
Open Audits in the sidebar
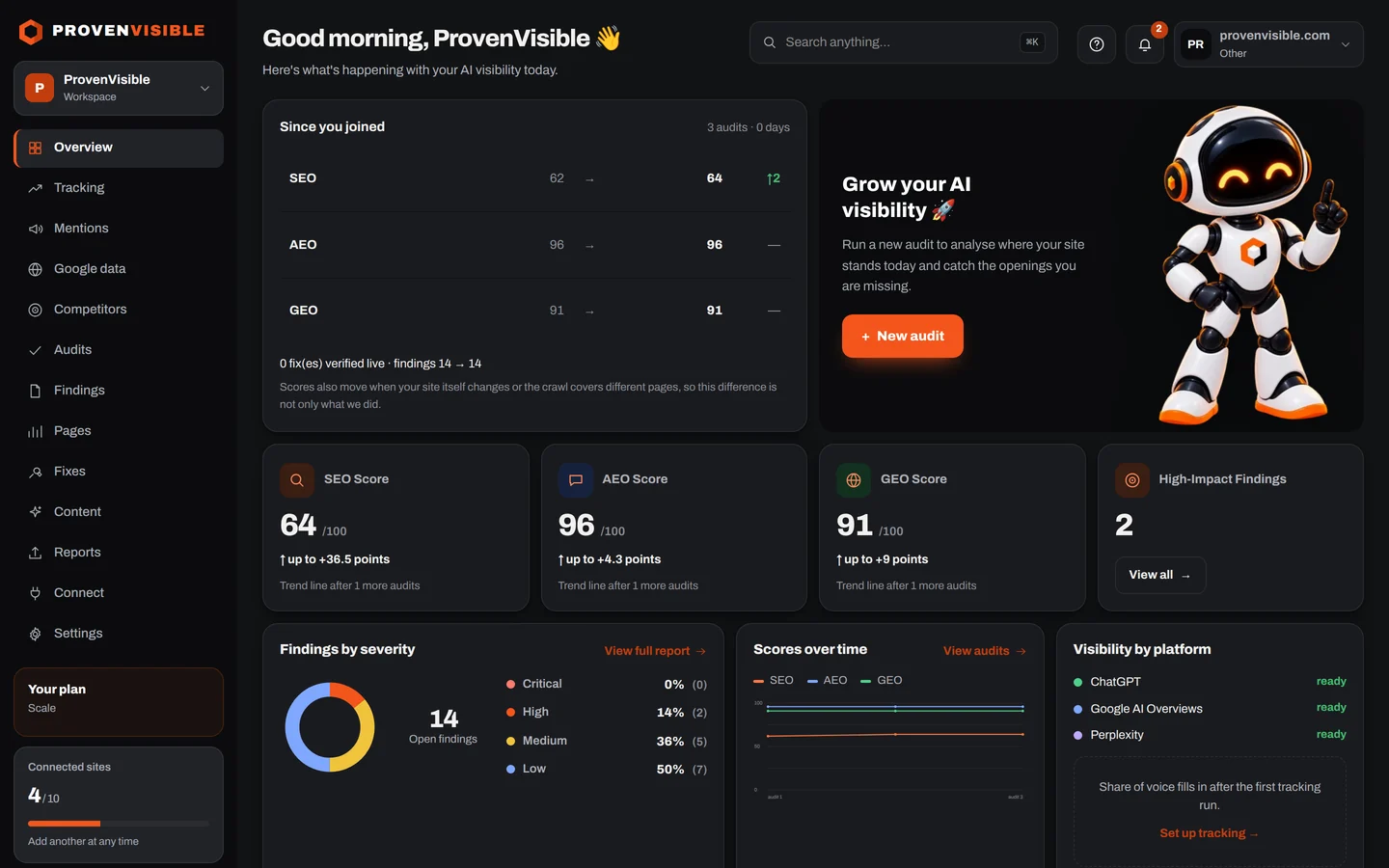[x=119, y=350]
